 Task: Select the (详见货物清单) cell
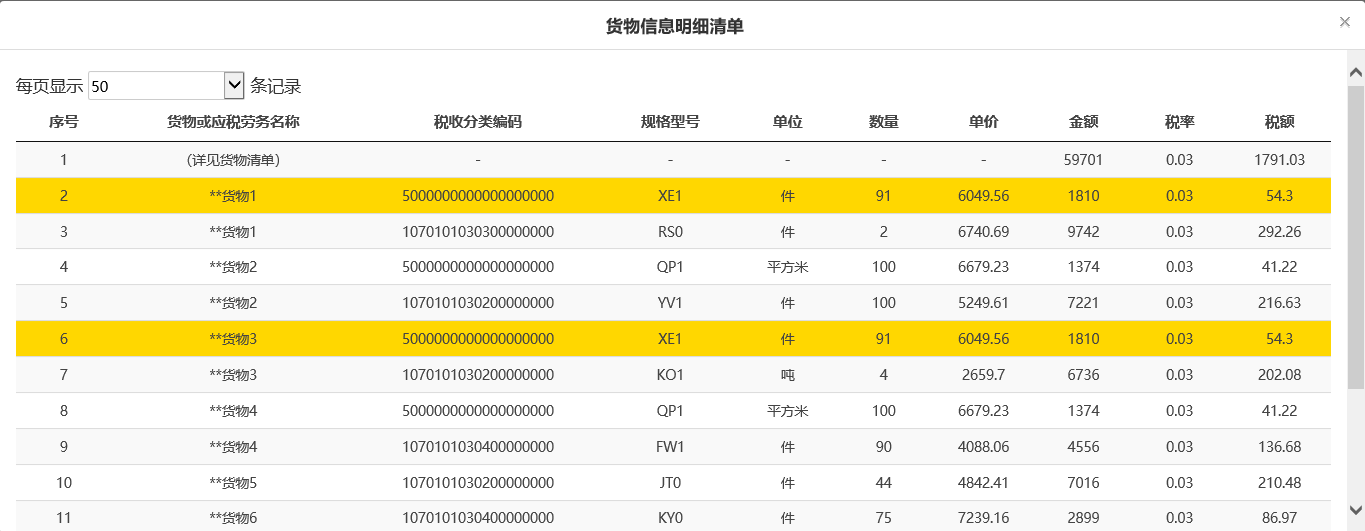[x=233, y=160]
